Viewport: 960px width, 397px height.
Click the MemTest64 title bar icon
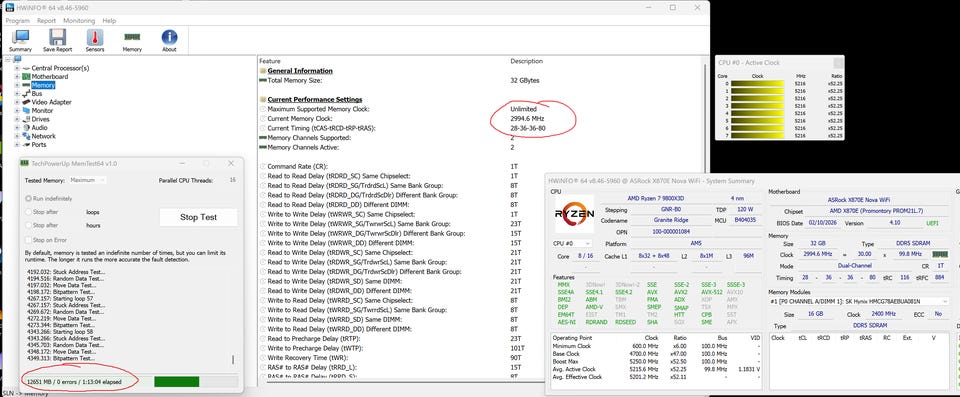[24, 164]
